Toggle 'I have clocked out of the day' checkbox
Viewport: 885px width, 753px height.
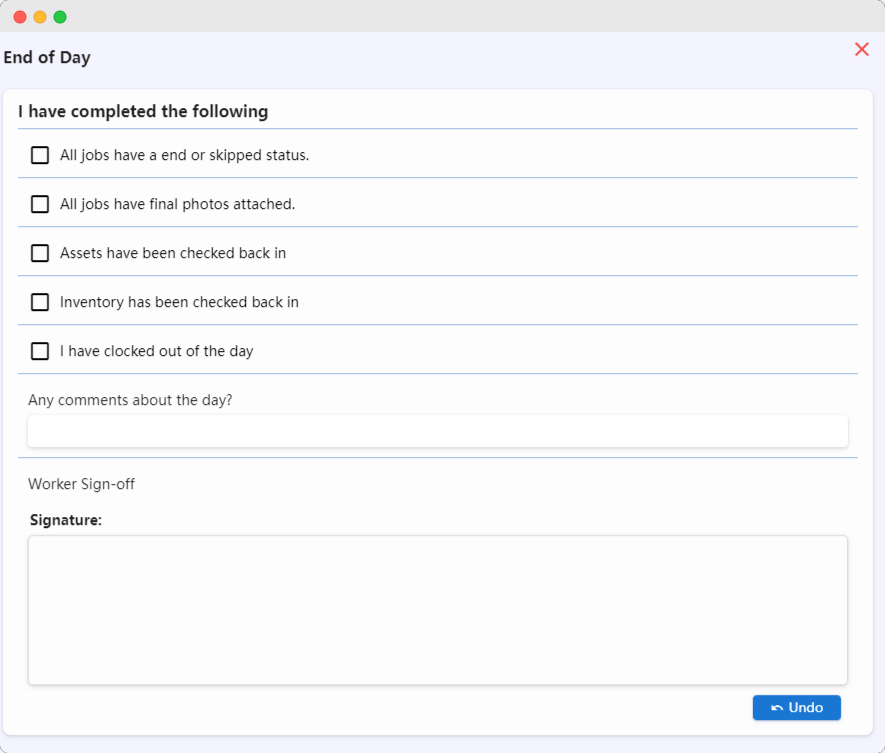40,351
